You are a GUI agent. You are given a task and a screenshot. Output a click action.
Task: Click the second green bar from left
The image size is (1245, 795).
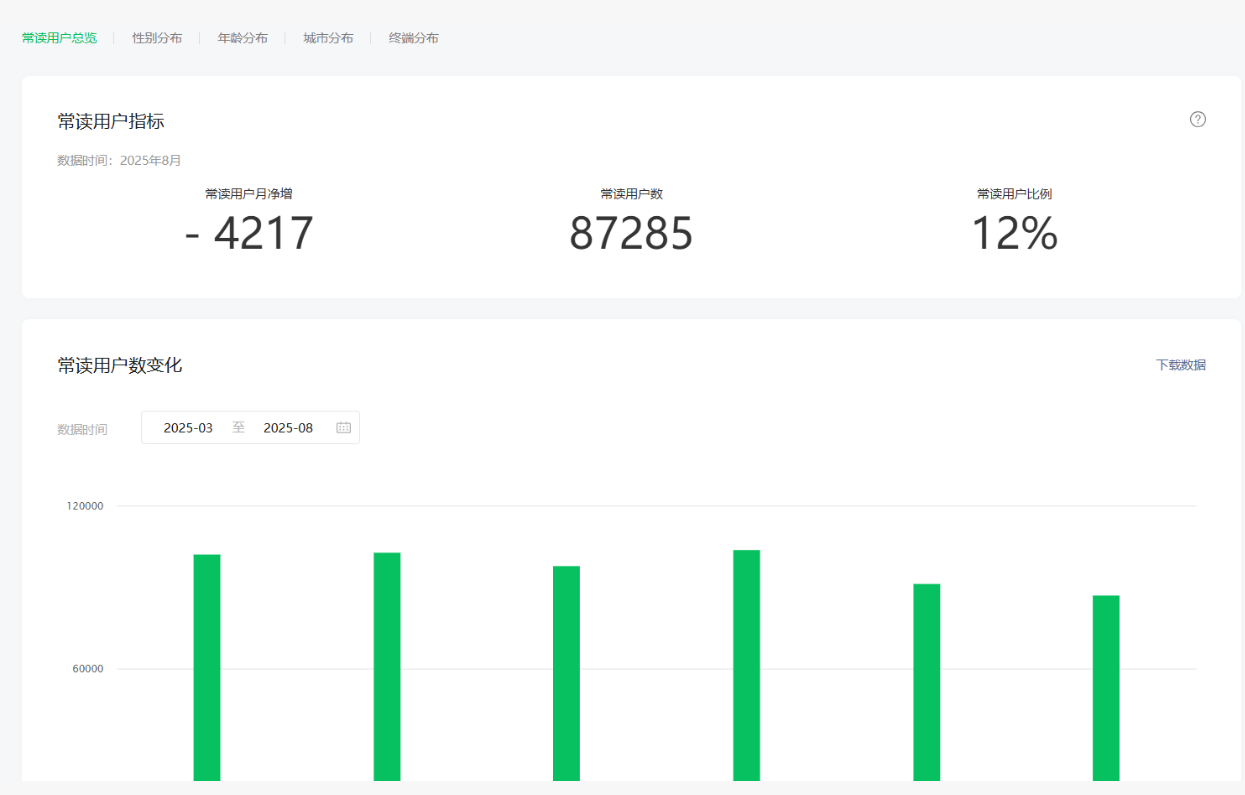387,666
